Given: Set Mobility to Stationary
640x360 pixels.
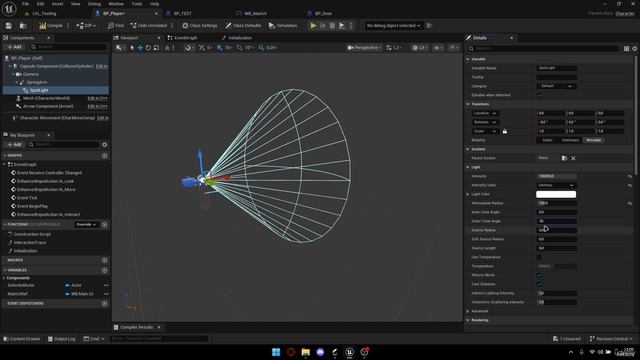Looking at the screenshot, I should click(570, 140).
